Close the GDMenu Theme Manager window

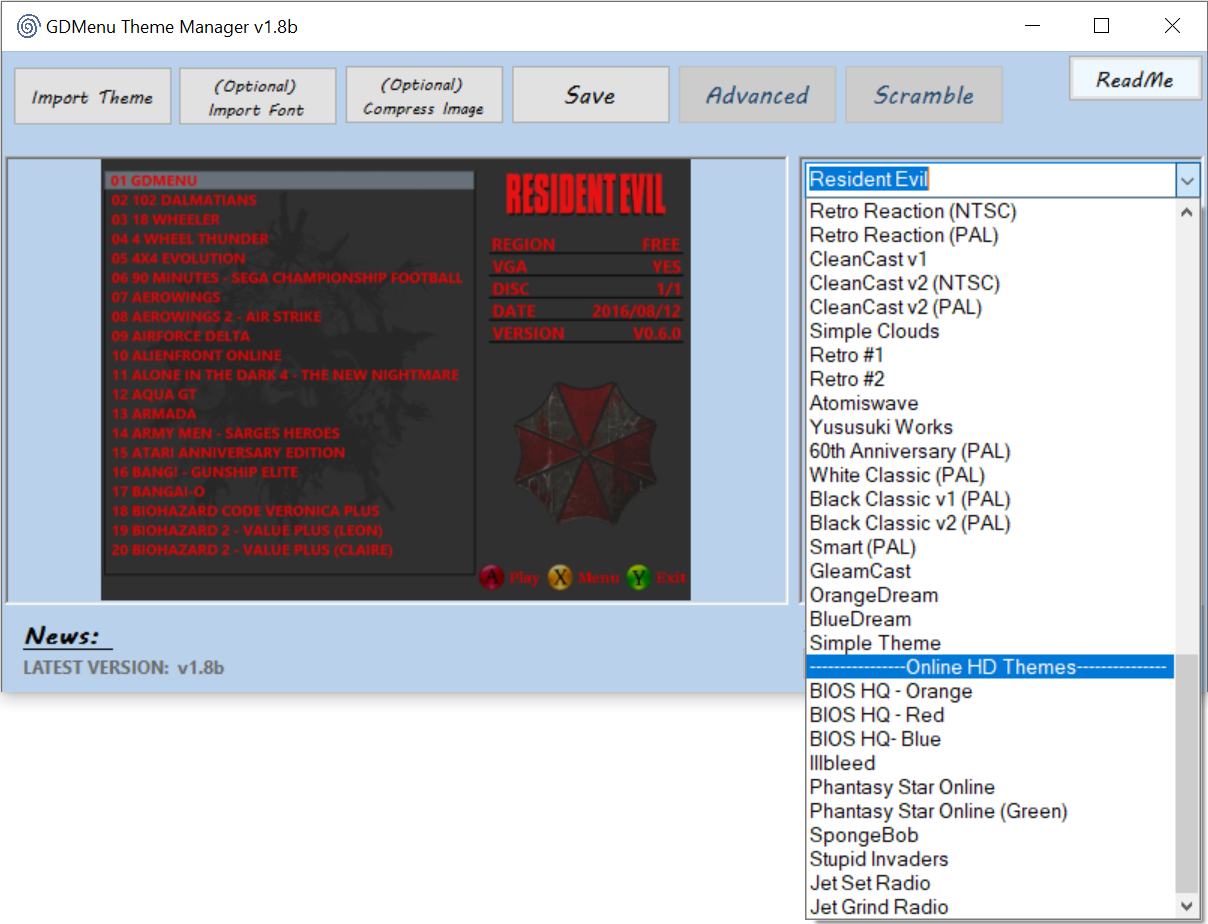[x=1172, y=26]
